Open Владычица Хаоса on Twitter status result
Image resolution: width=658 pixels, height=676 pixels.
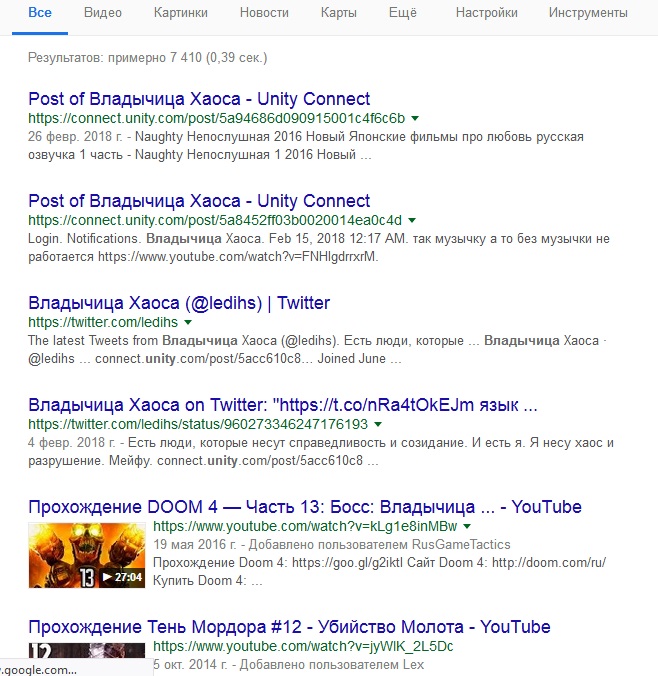point(283,405)
